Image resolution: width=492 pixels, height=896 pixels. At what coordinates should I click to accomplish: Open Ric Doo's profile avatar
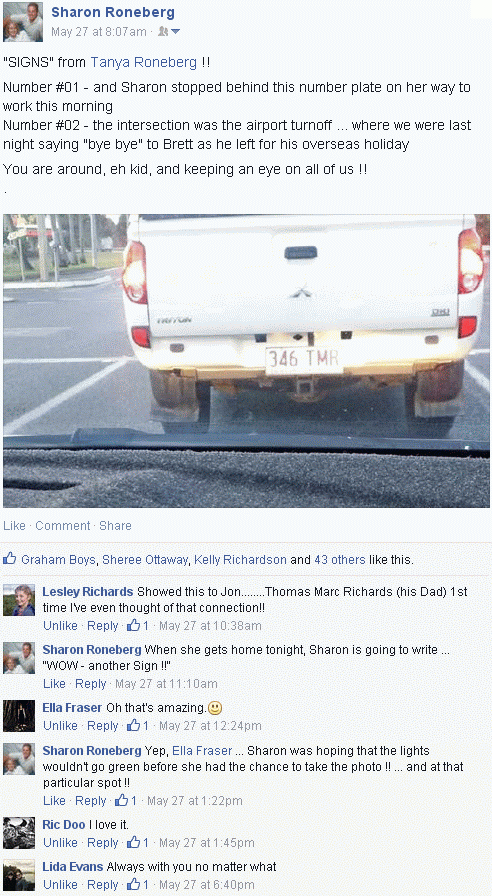tap(19, 833)
